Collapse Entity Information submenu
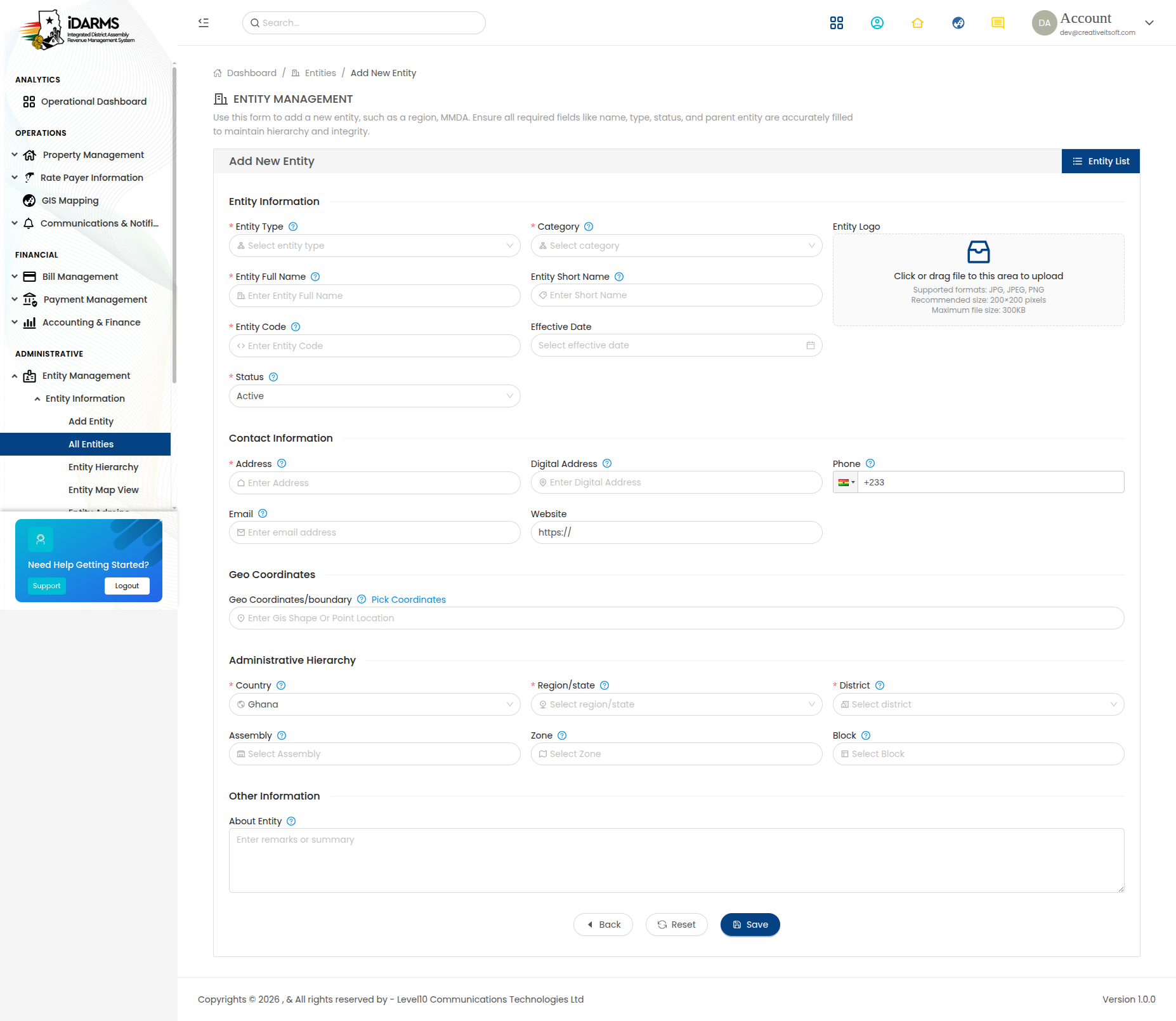Screen dimensions: 1176x1021 coord(86,399)
